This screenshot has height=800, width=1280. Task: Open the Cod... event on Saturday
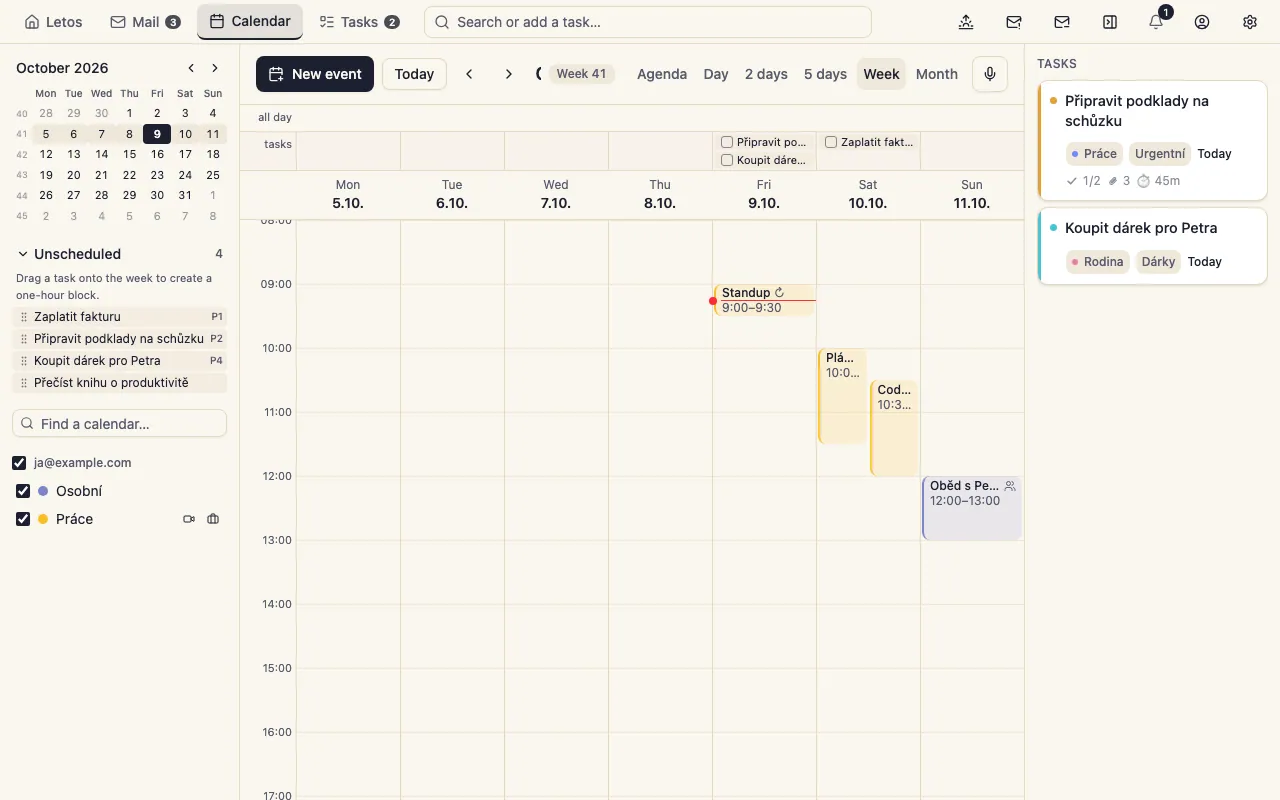click(x=894, y=428)
